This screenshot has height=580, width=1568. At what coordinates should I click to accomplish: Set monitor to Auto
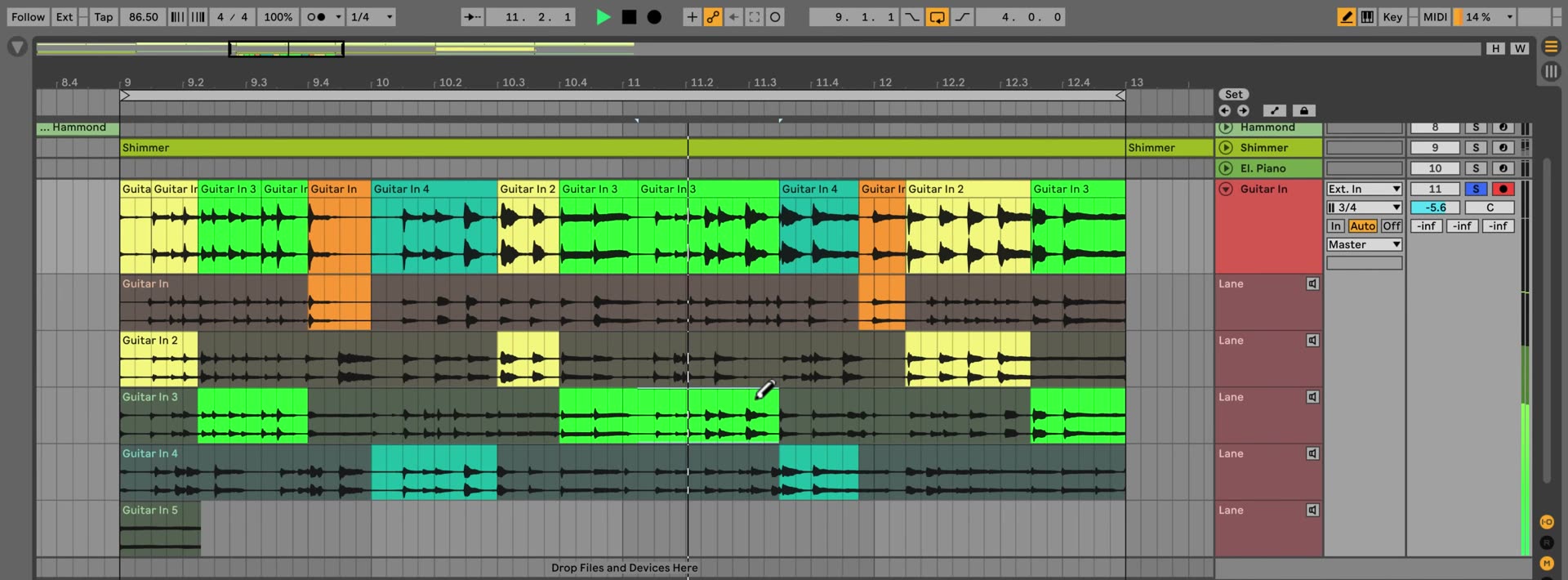click(1362, 226)
